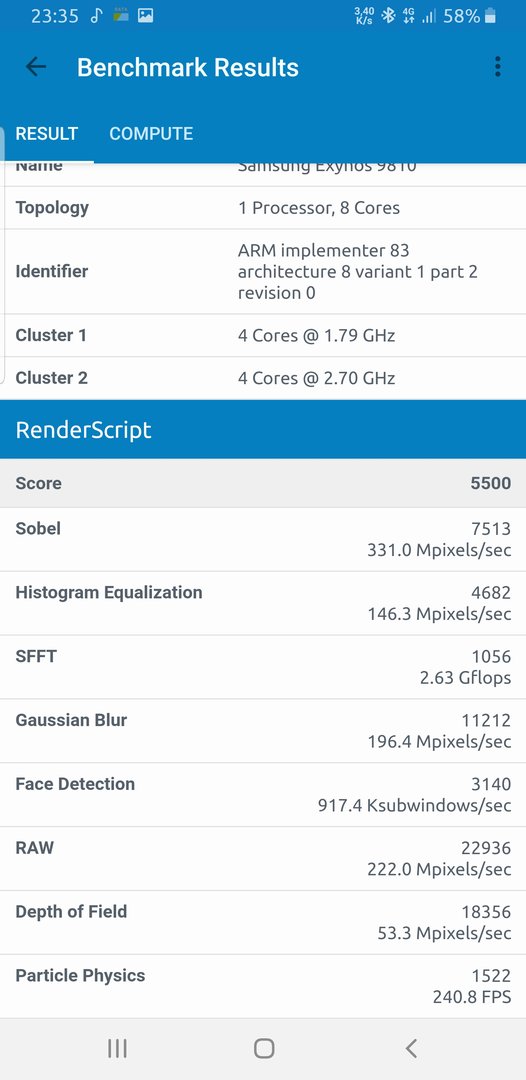Tap the Android back navigation chevron
This screenshot has width=526, height=1080.
pos(411,1048)
